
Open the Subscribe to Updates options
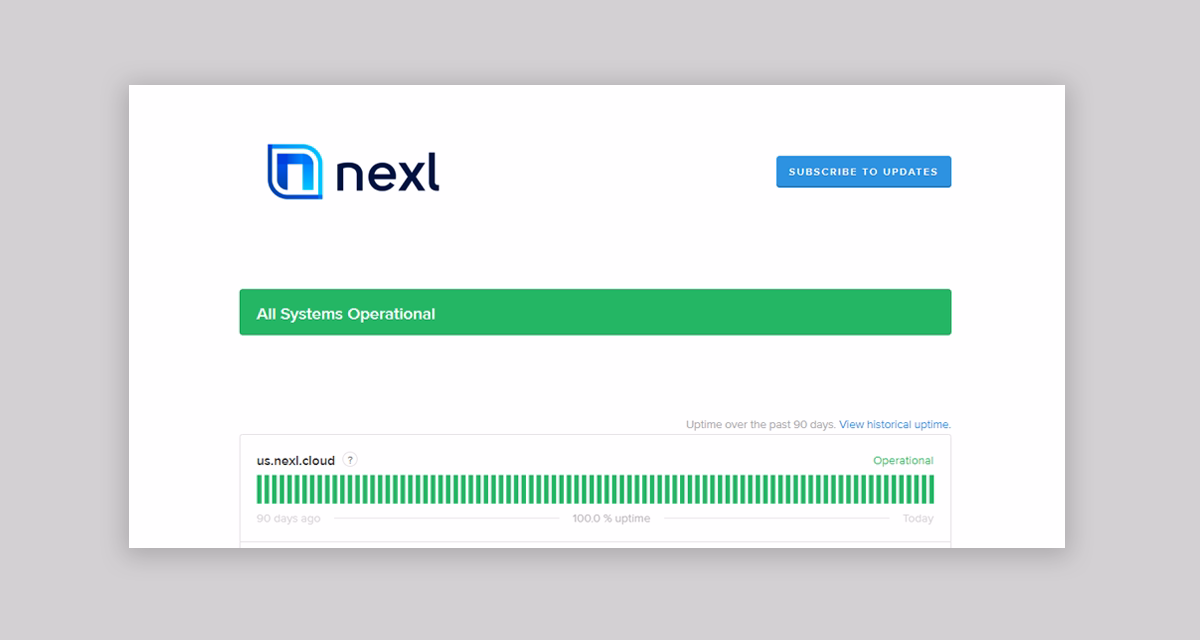863,171
